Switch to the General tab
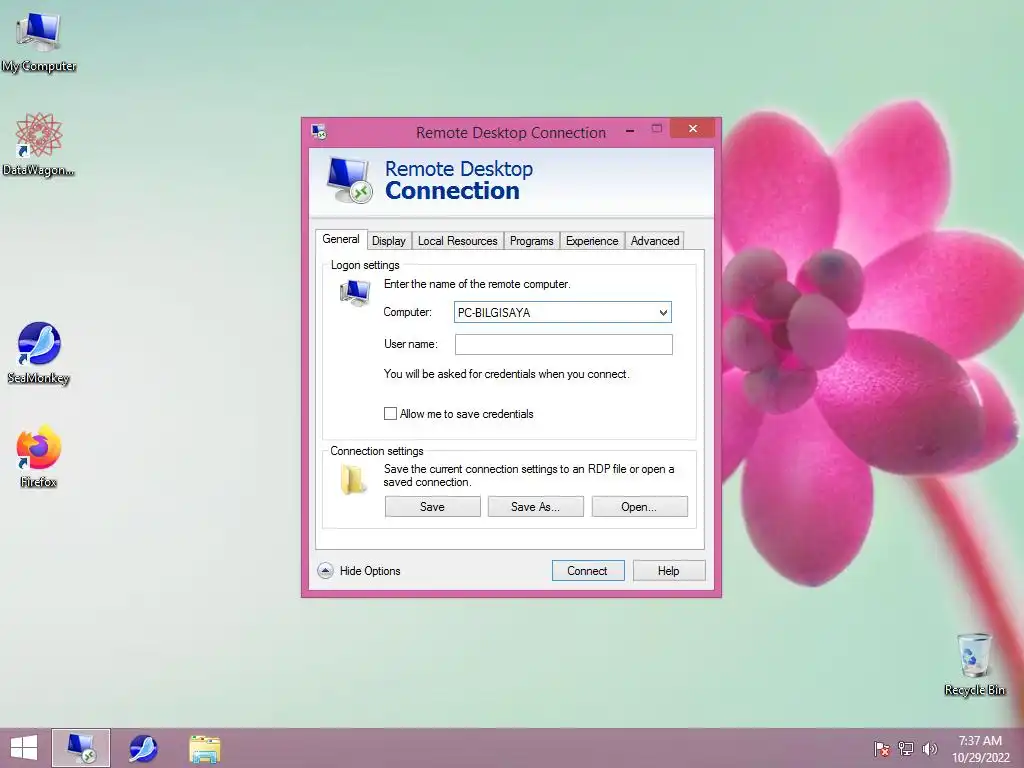This screenshot has width=1024, height=768. tap(341, 239)
